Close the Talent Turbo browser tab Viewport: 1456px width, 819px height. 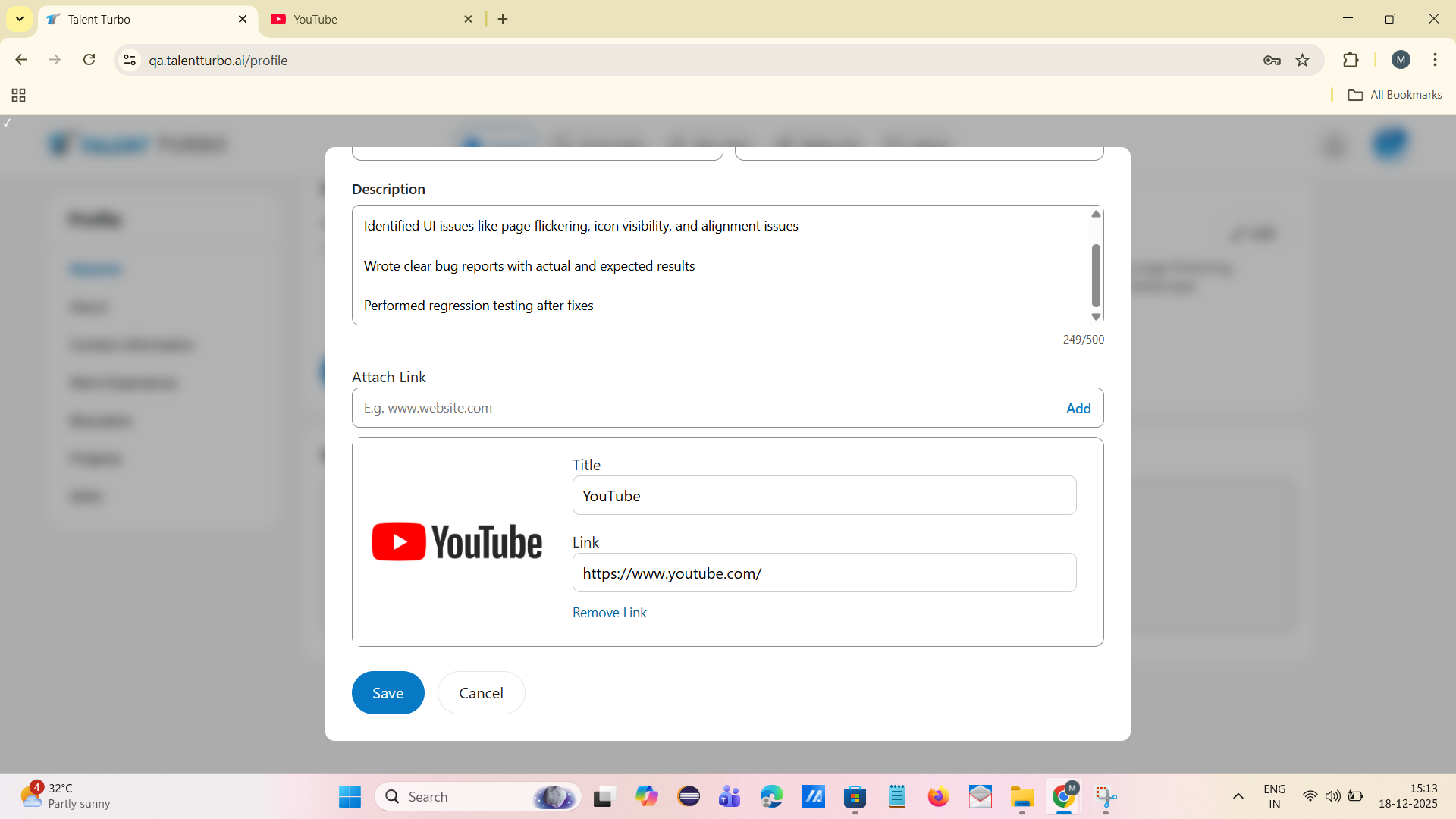(x=243, y=19)
